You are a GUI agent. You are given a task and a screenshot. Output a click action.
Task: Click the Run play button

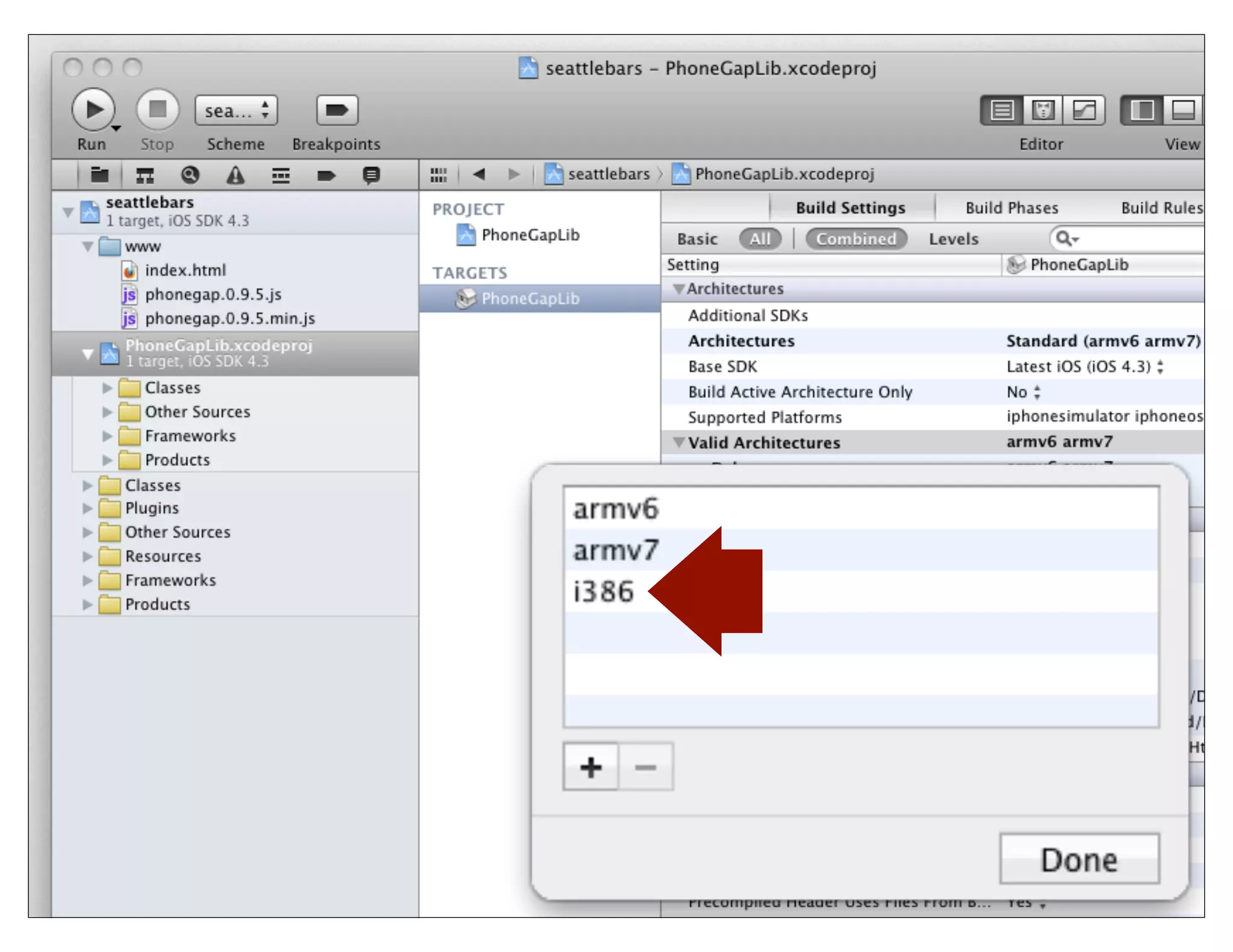click(x=93, y=110)
